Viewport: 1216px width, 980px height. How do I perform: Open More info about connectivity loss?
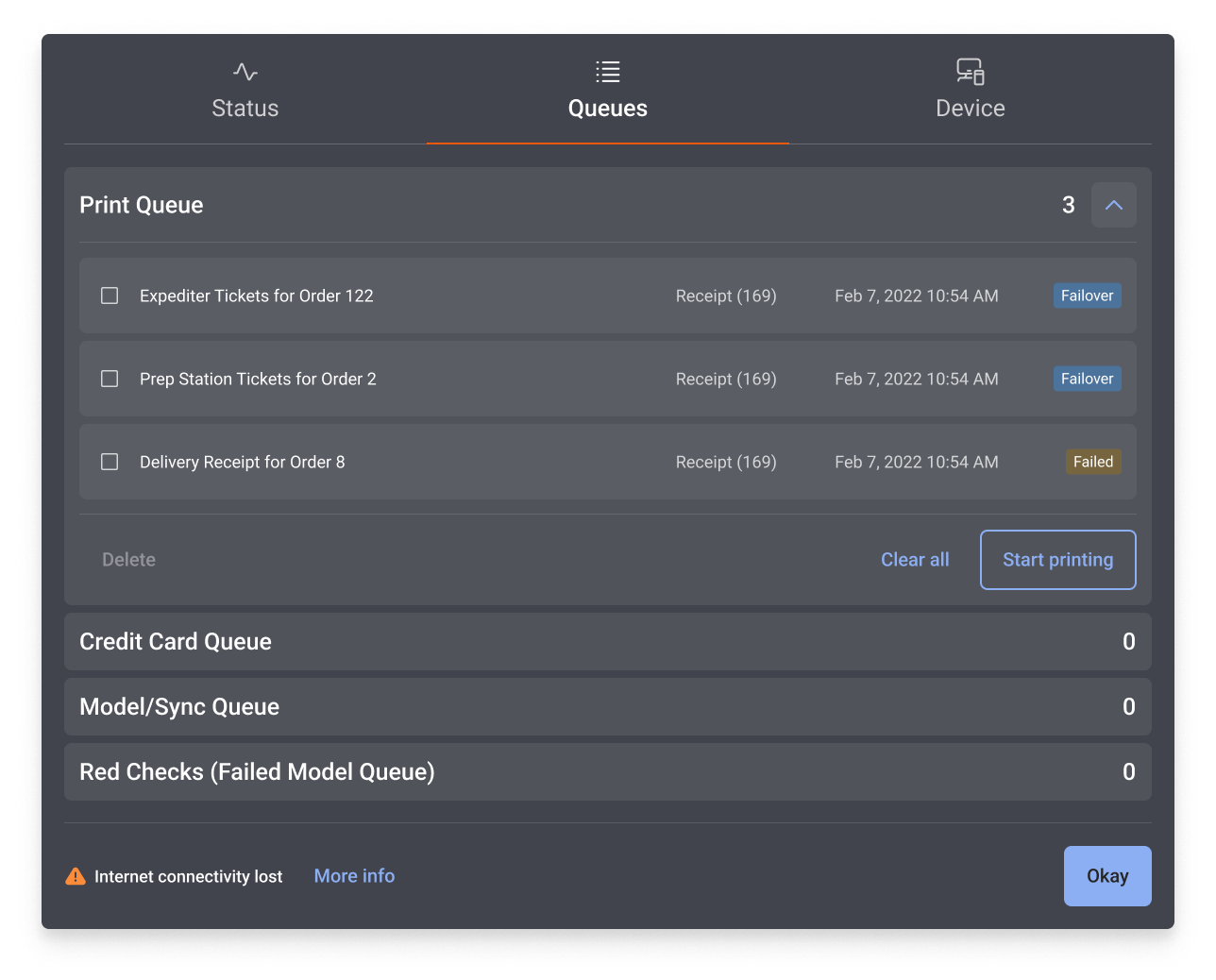coord(354,876)
